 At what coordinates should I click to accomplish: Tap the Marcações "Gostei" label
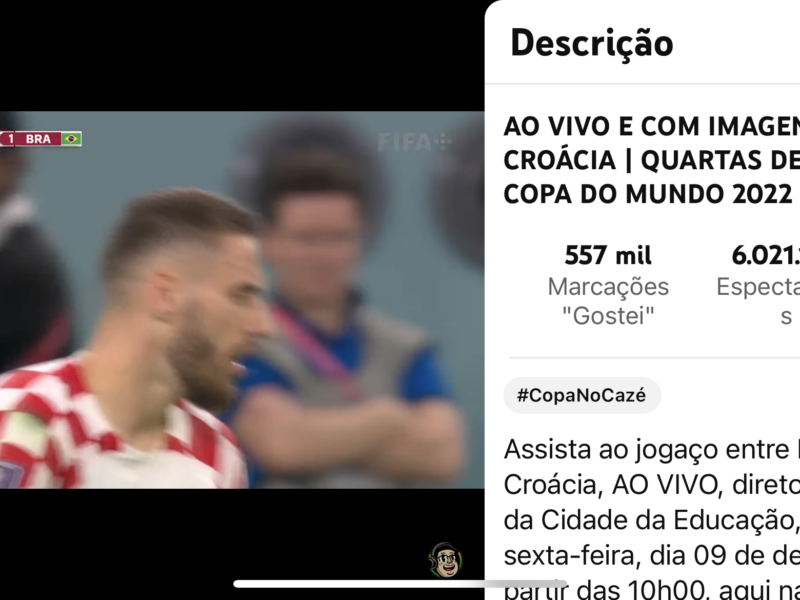608,302
